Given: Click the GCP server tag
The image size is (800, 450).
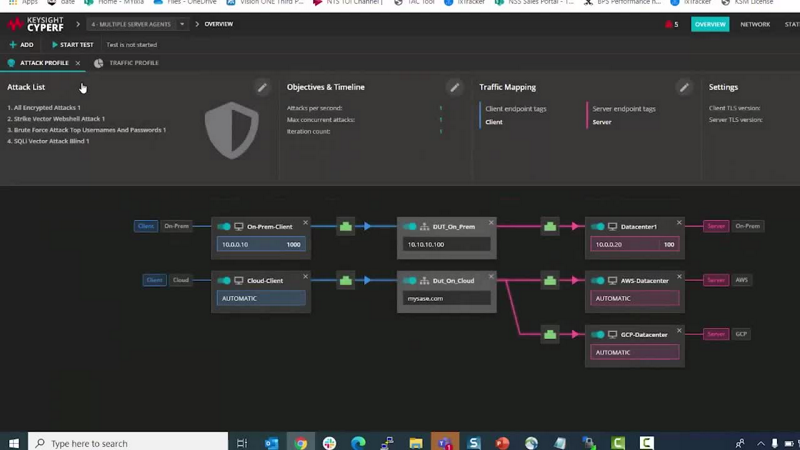Looking at the screenshot, I should pyautogui.click(x=741, y=334).
